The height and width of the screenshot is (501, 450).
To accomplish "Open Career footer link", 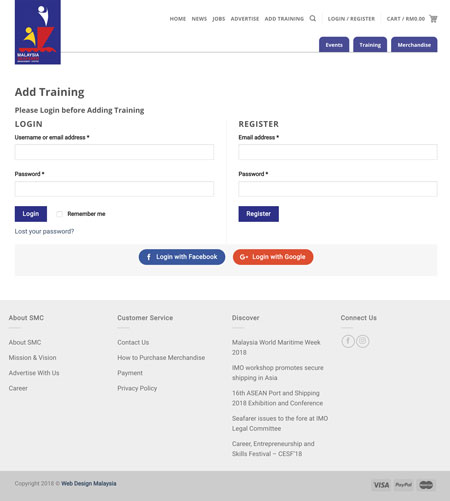I will click(x=18, y=388).
